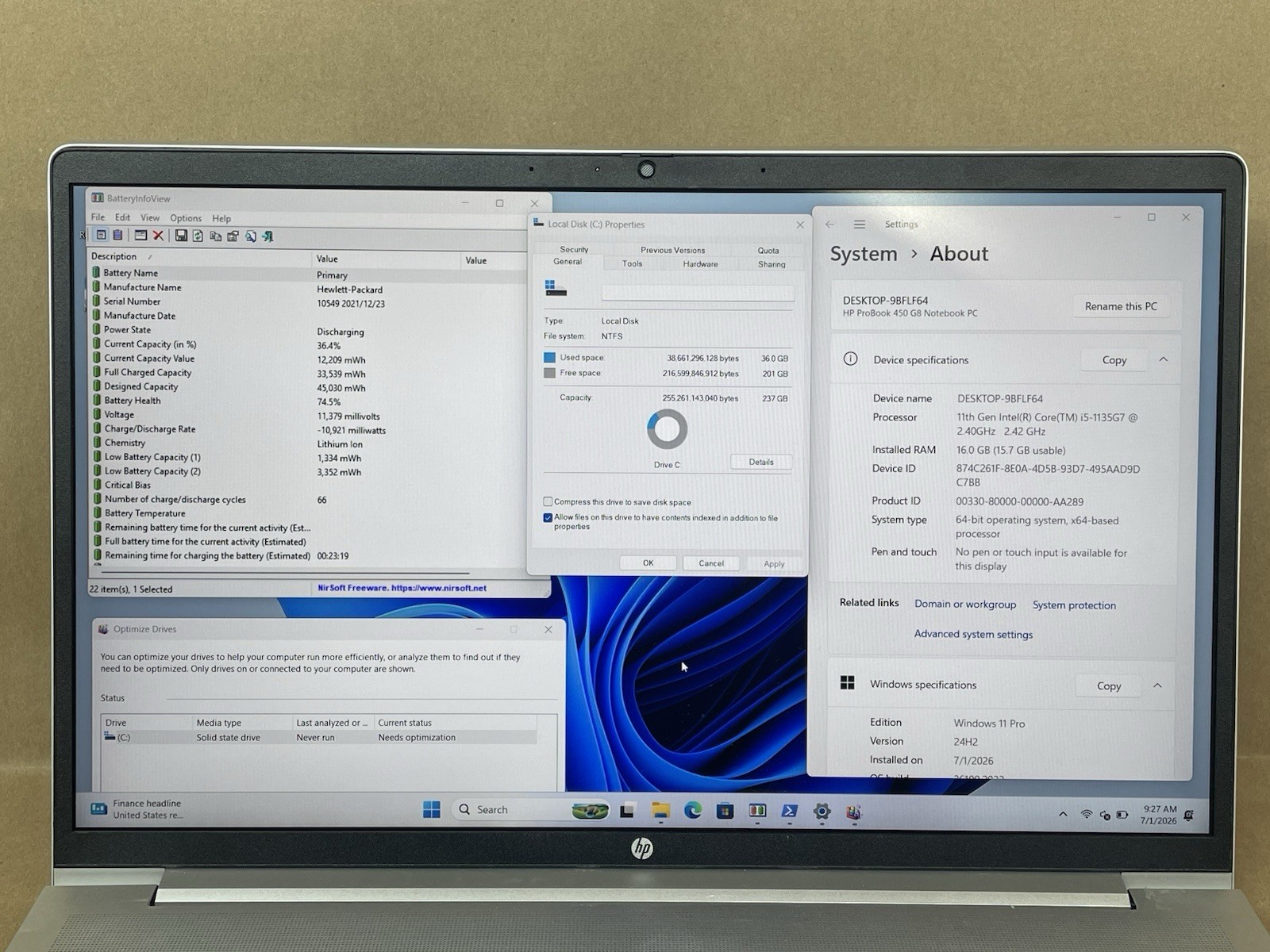Select the Number of charge/discharge cycles row
The height and width of the screenshot is (952, 1270).
click(306, 500)
